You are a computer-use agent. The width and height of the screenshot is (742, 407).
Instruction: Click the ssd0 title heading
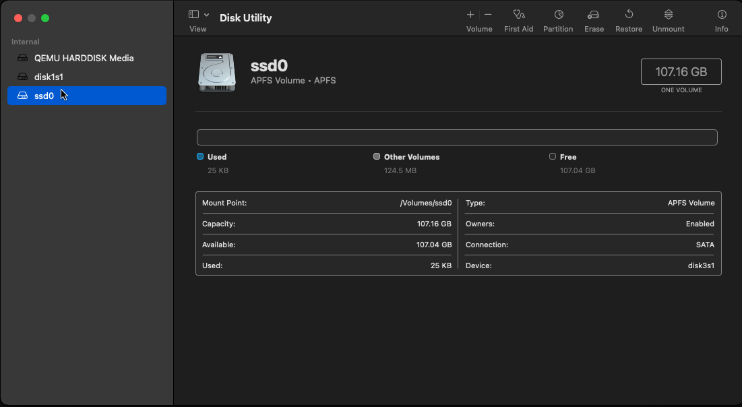(x=269, y=65)
